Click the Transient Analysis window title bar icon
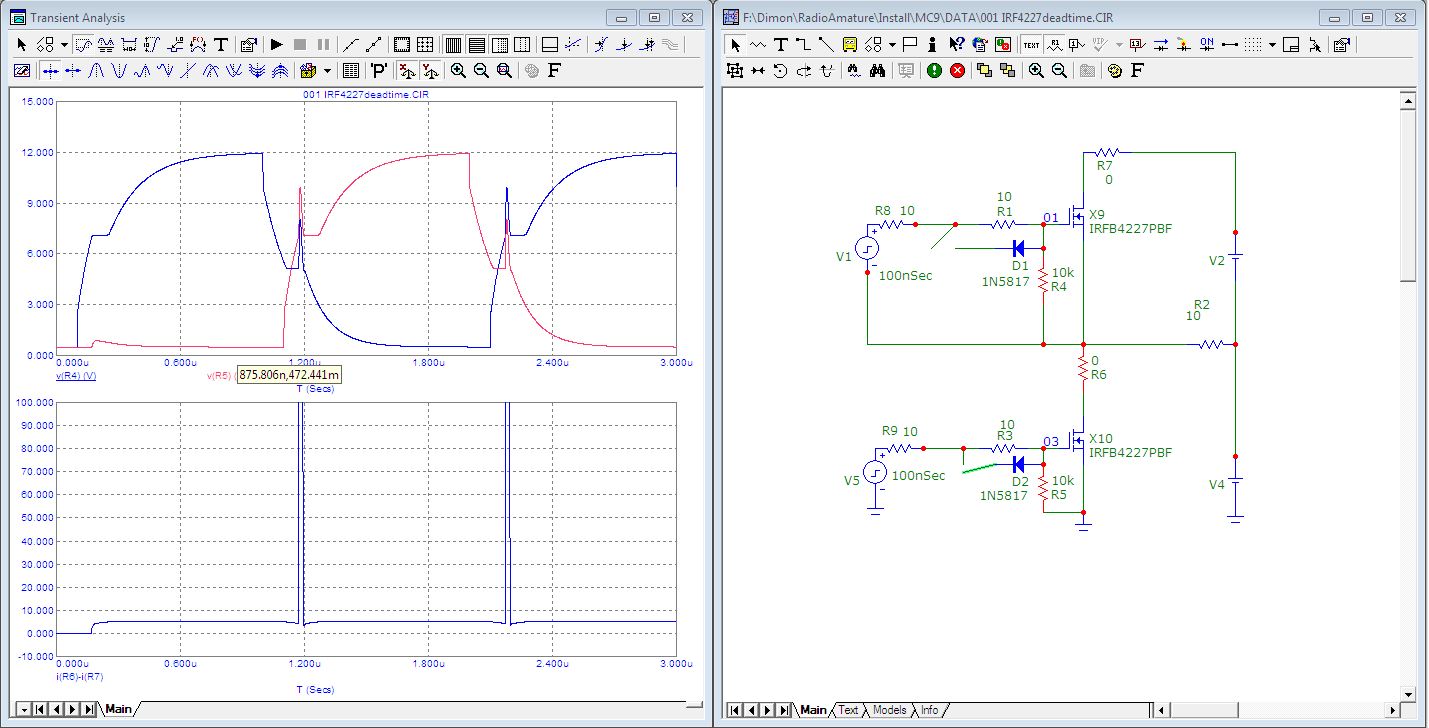 (x=17, y=17)
